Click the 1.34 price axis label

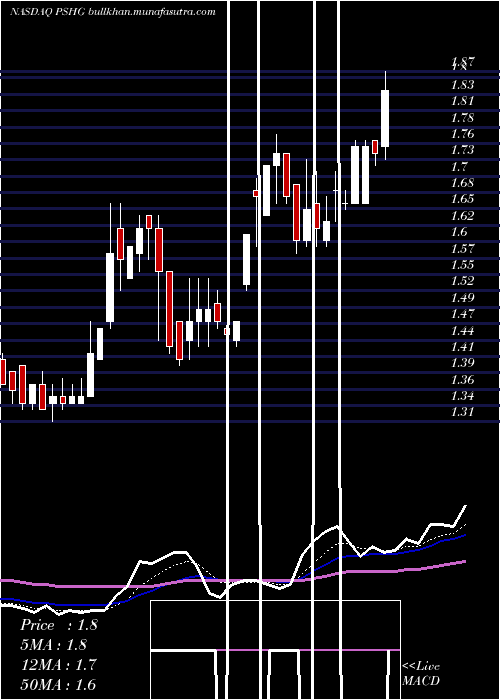tap(462, 396)
